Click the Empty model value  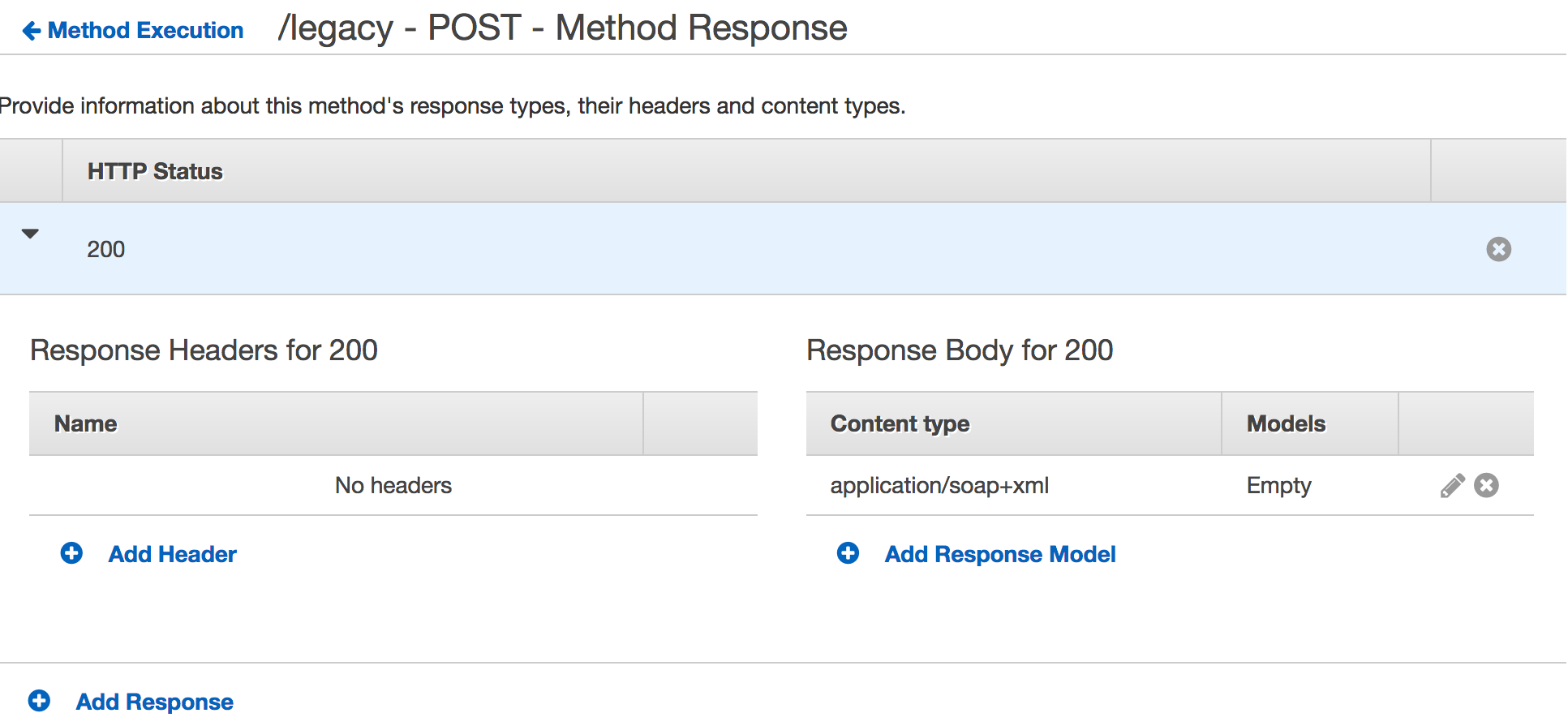(1278, 485)
